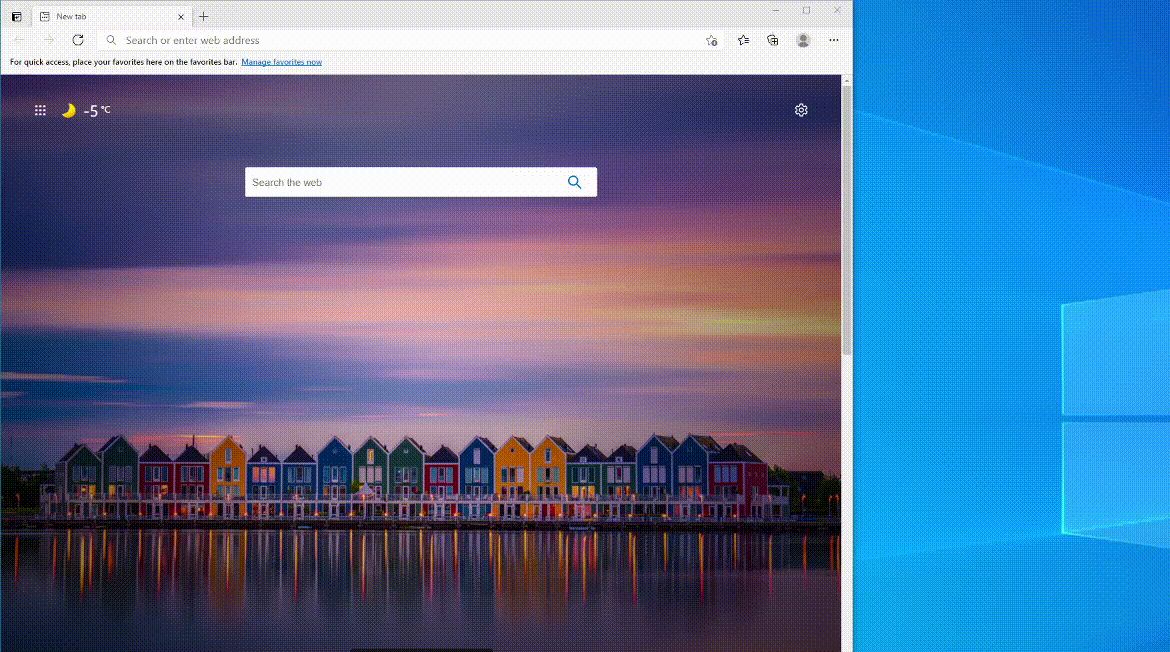Open the Settings and more menu
Image resolution: width=1170 pixels, height=652 pixels.
833,40
